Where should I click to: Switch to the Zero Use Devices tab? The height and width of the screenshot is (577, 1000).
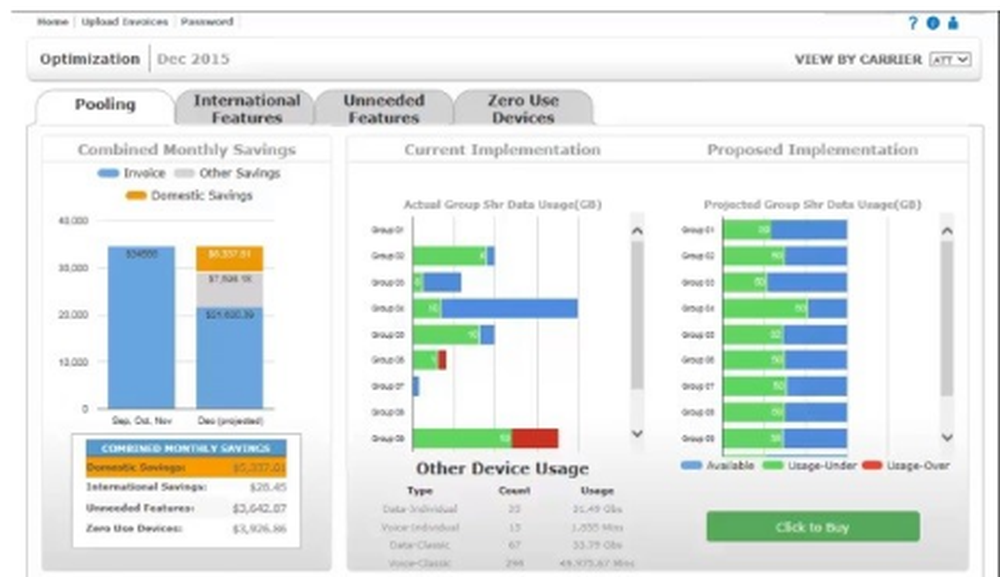(x=523, y=108)
